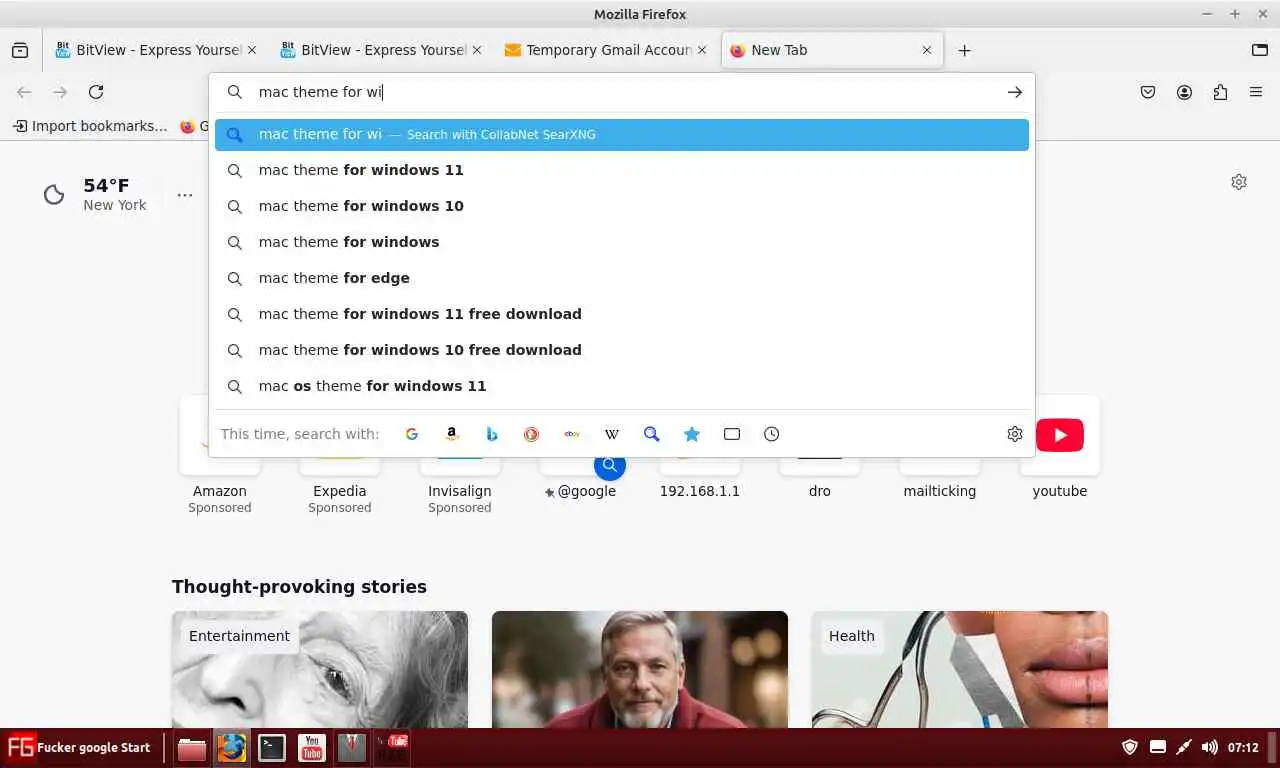Search history via the clock icon
The width and height of the screenshot is (1280, 768).
point(772,434)
